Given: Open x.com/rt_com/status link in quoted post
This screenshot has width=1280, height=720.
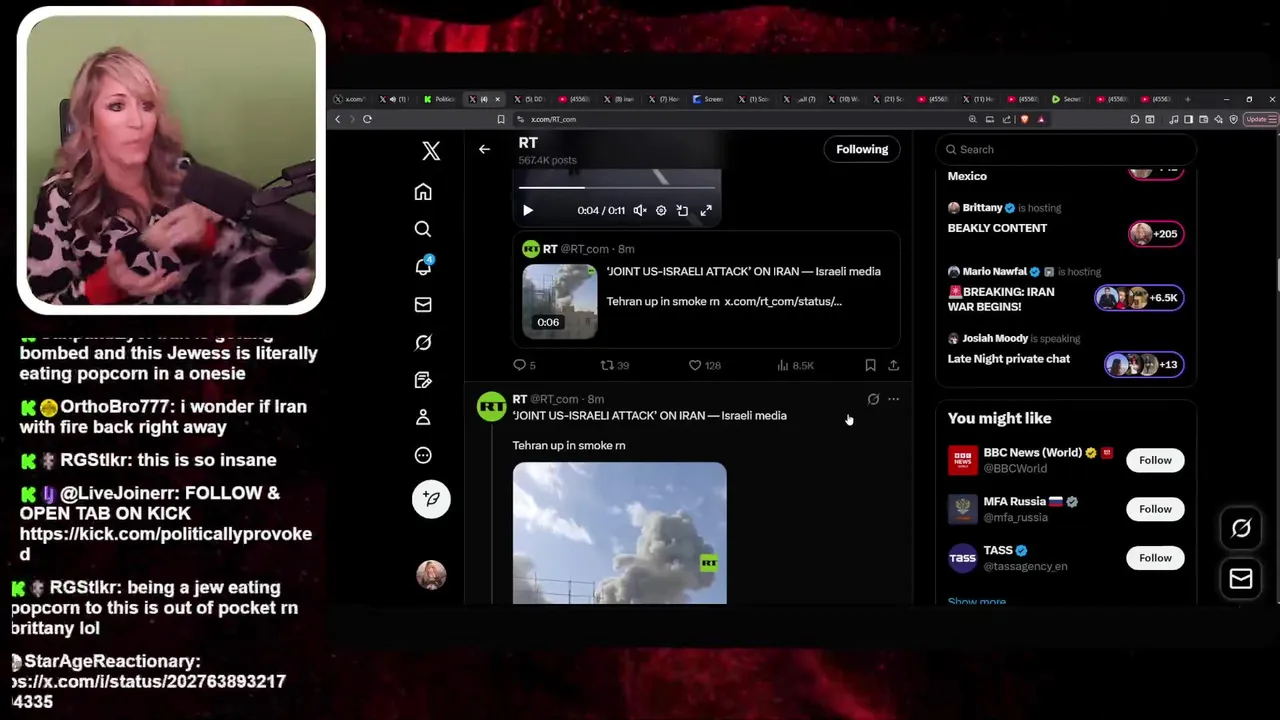Looking at the screenshot, I should coord(783,301).
